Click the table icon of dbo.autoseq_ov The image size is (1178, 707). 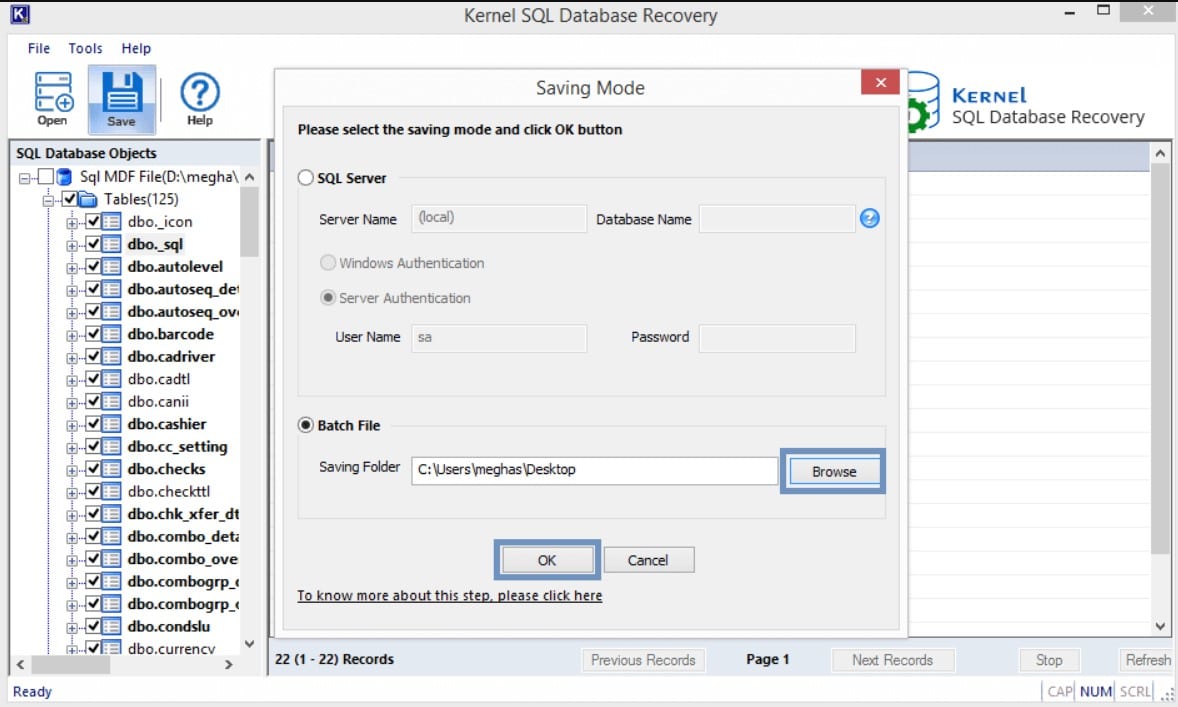(111, 312)
